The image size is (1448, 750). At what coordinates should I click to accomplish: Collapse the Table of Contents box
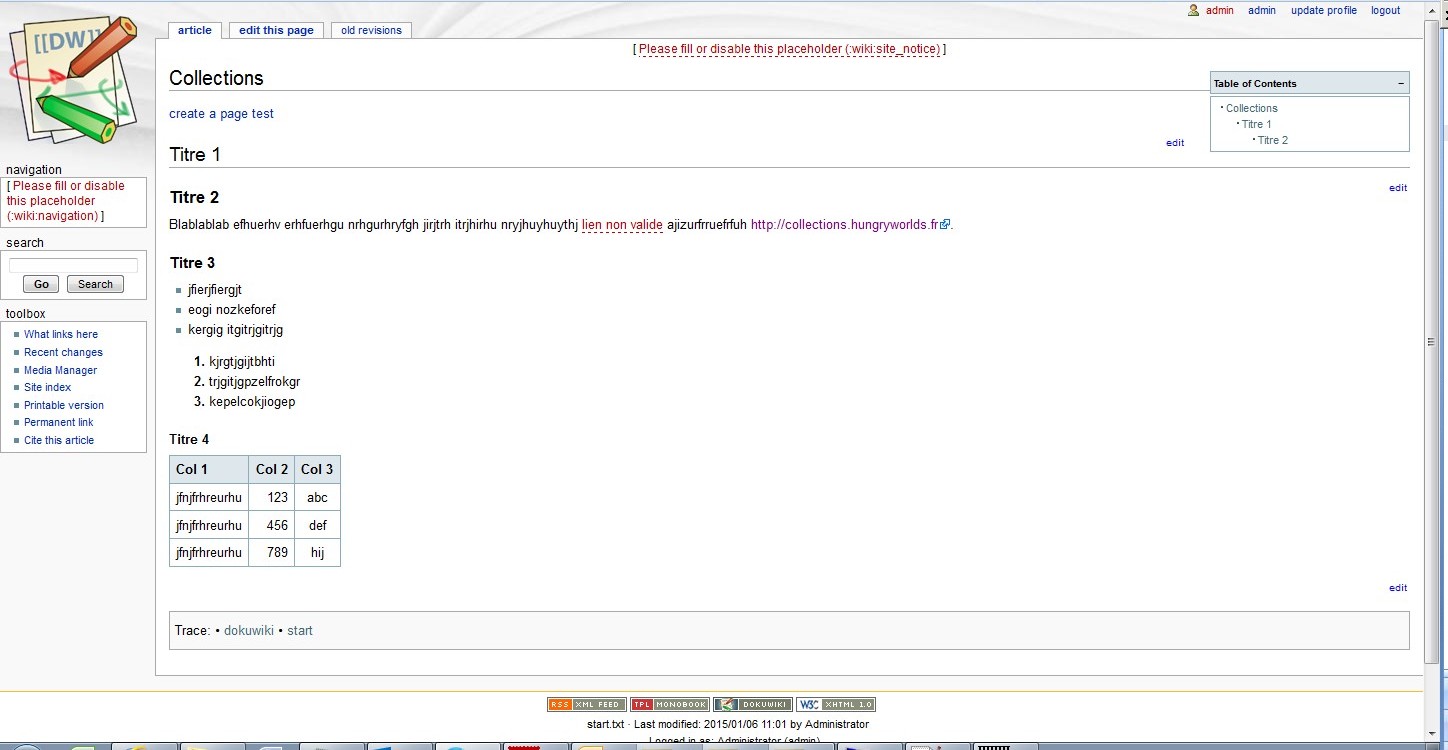pyautogui.click(x=1400, y=84)
